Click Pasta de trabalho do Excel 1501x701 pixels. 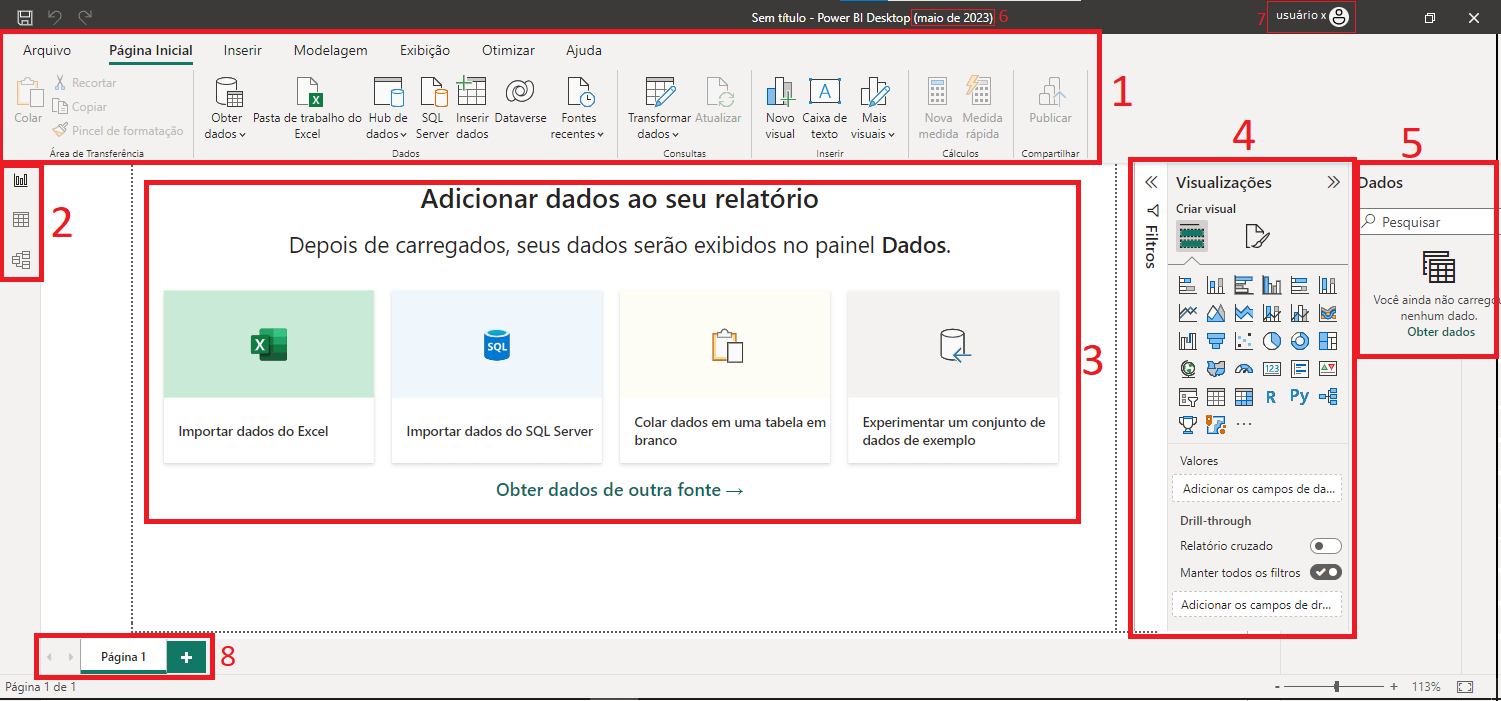pos(307,108)
